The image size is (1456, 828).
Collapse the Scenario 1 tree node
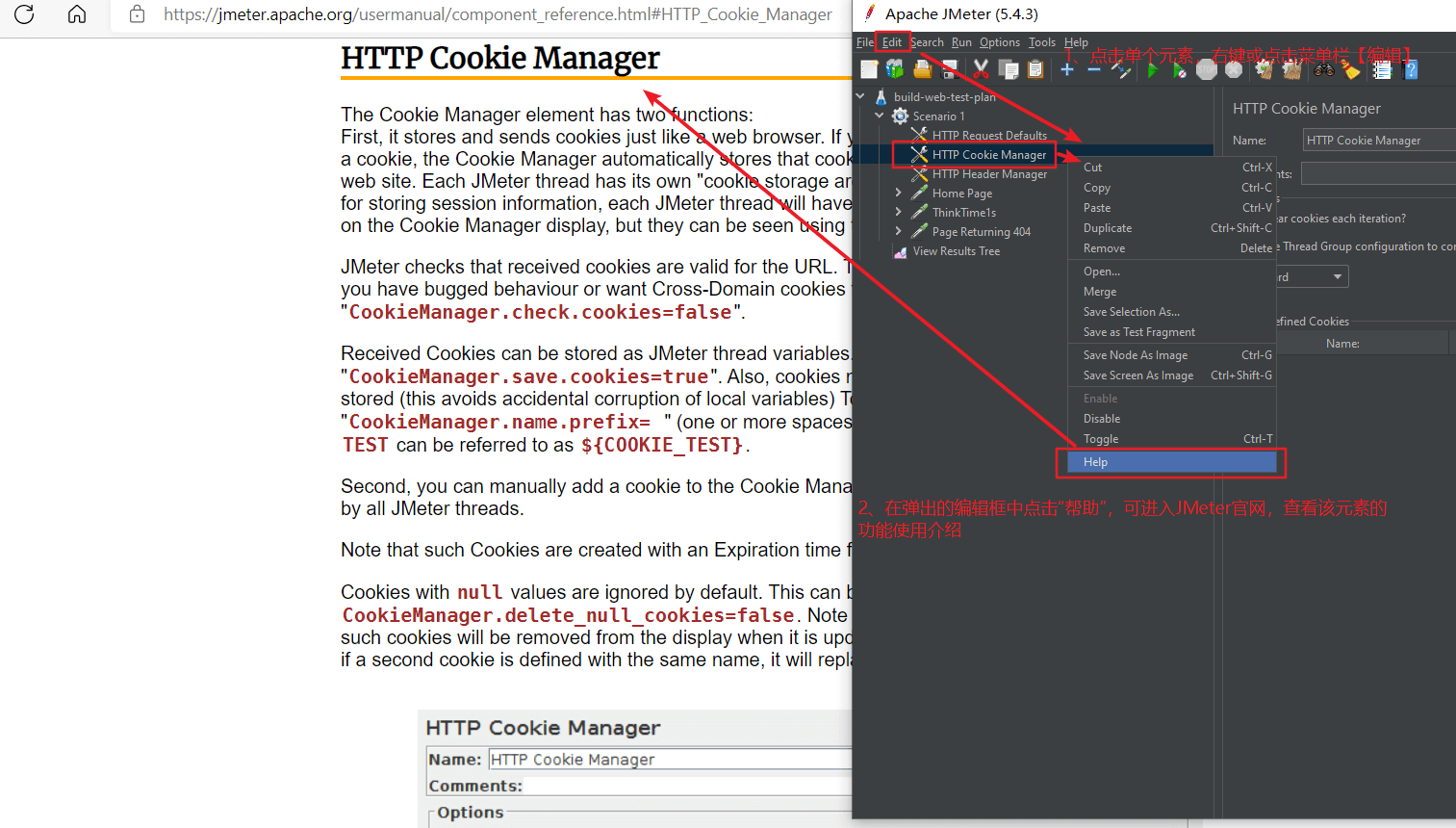tap(880, 116)
